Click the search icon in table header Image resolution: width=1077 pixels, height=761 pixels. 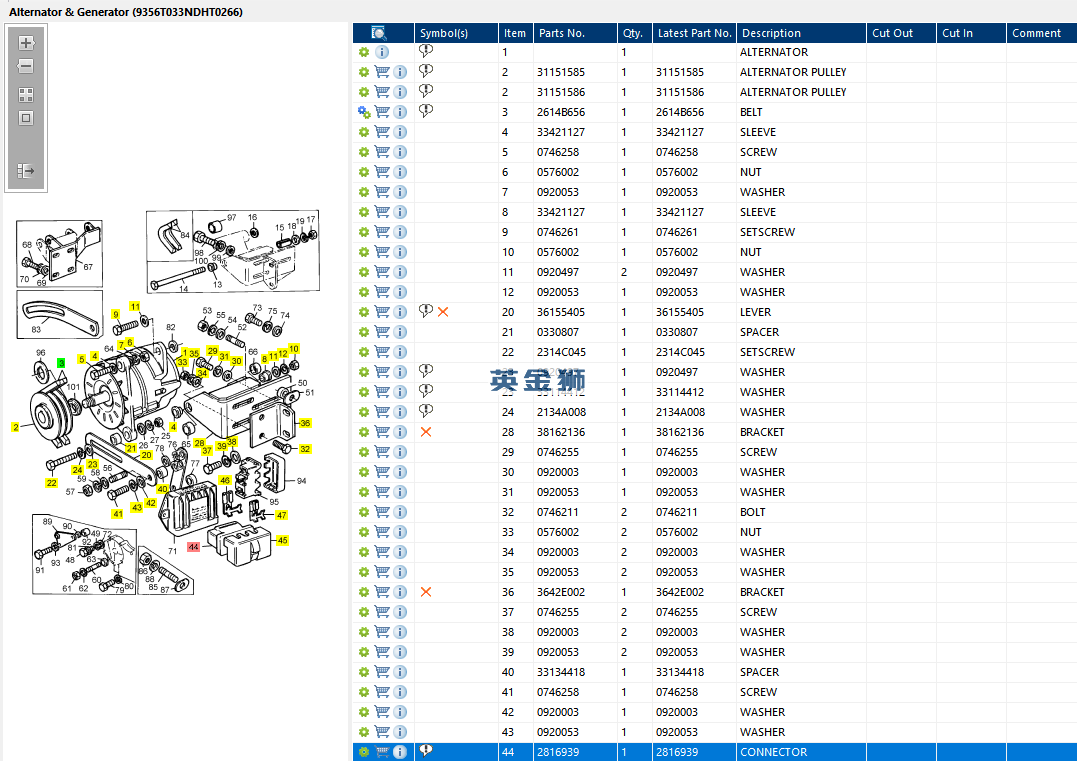(x=379, y=33)
